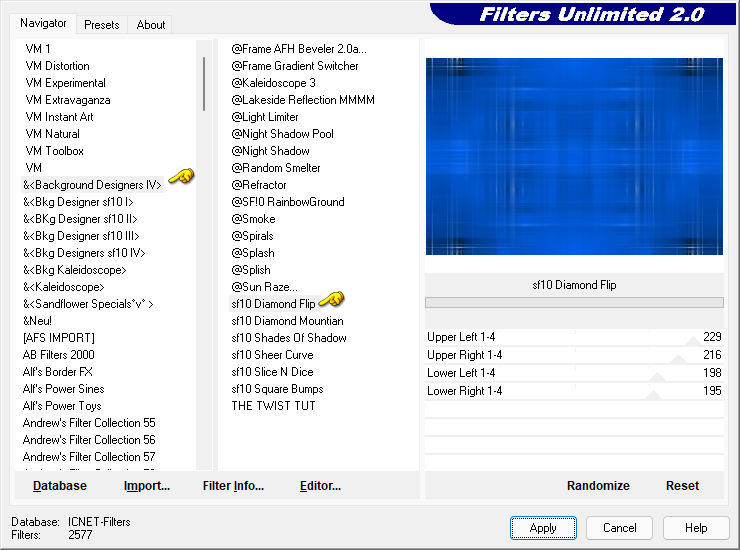Select the Alf's Power Sines category
740x550 pixels.
(63, 389)
